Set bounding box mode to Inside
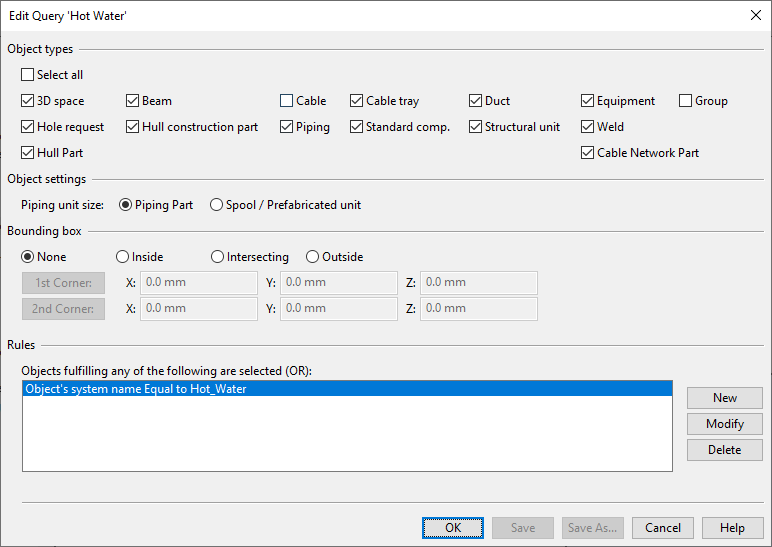772x547 pixels. pos(123,257)
